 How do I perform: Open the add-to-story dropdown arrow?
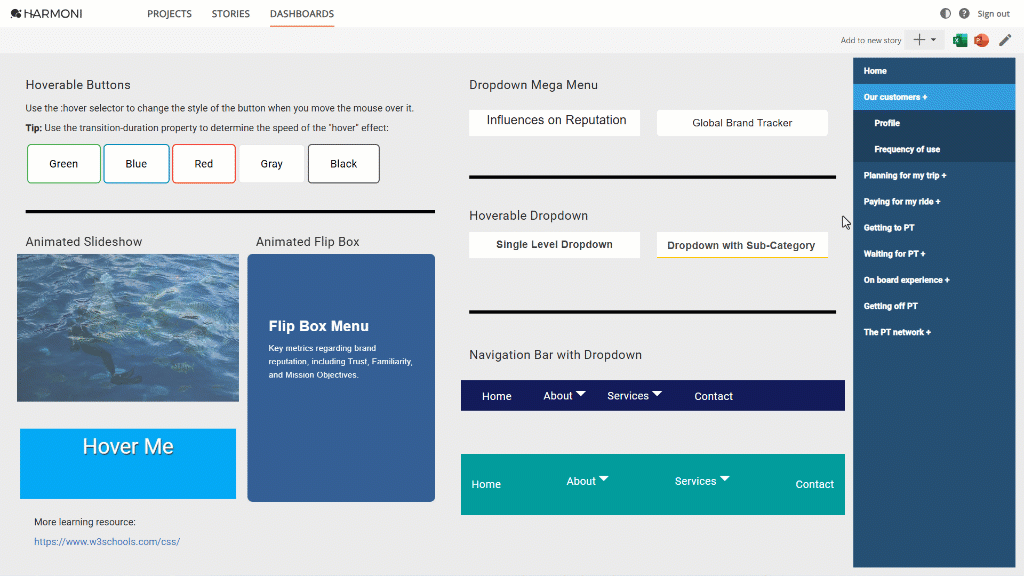coord(933,40)
